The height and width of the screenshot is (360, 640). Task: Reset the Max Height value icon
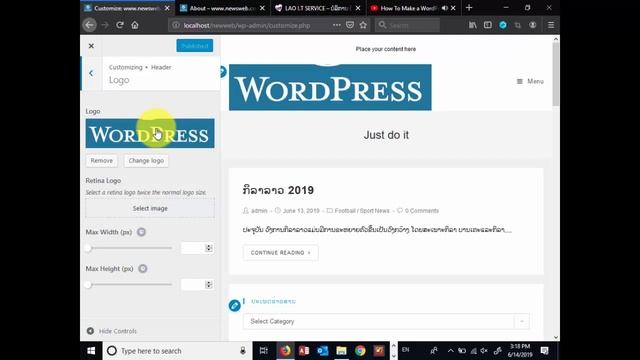click(x=142, y=269)
